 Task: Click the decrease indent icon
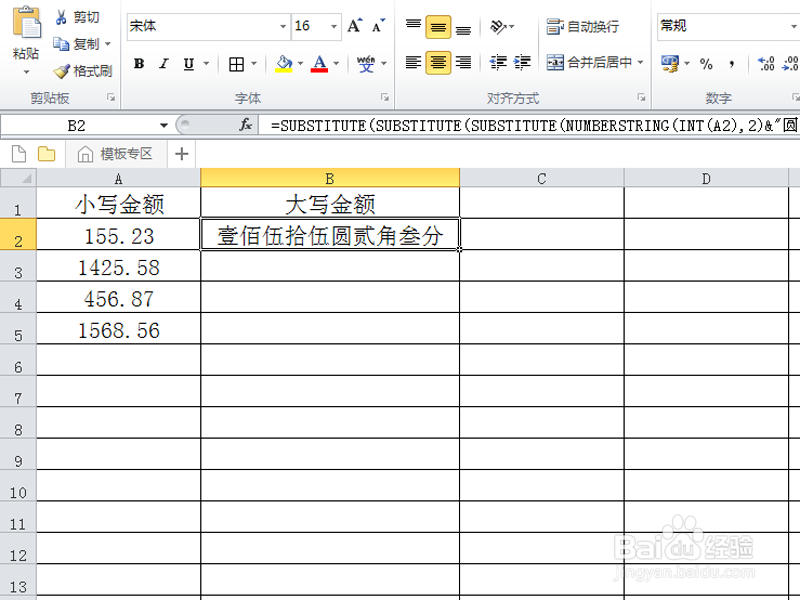[x=498, y=63]
